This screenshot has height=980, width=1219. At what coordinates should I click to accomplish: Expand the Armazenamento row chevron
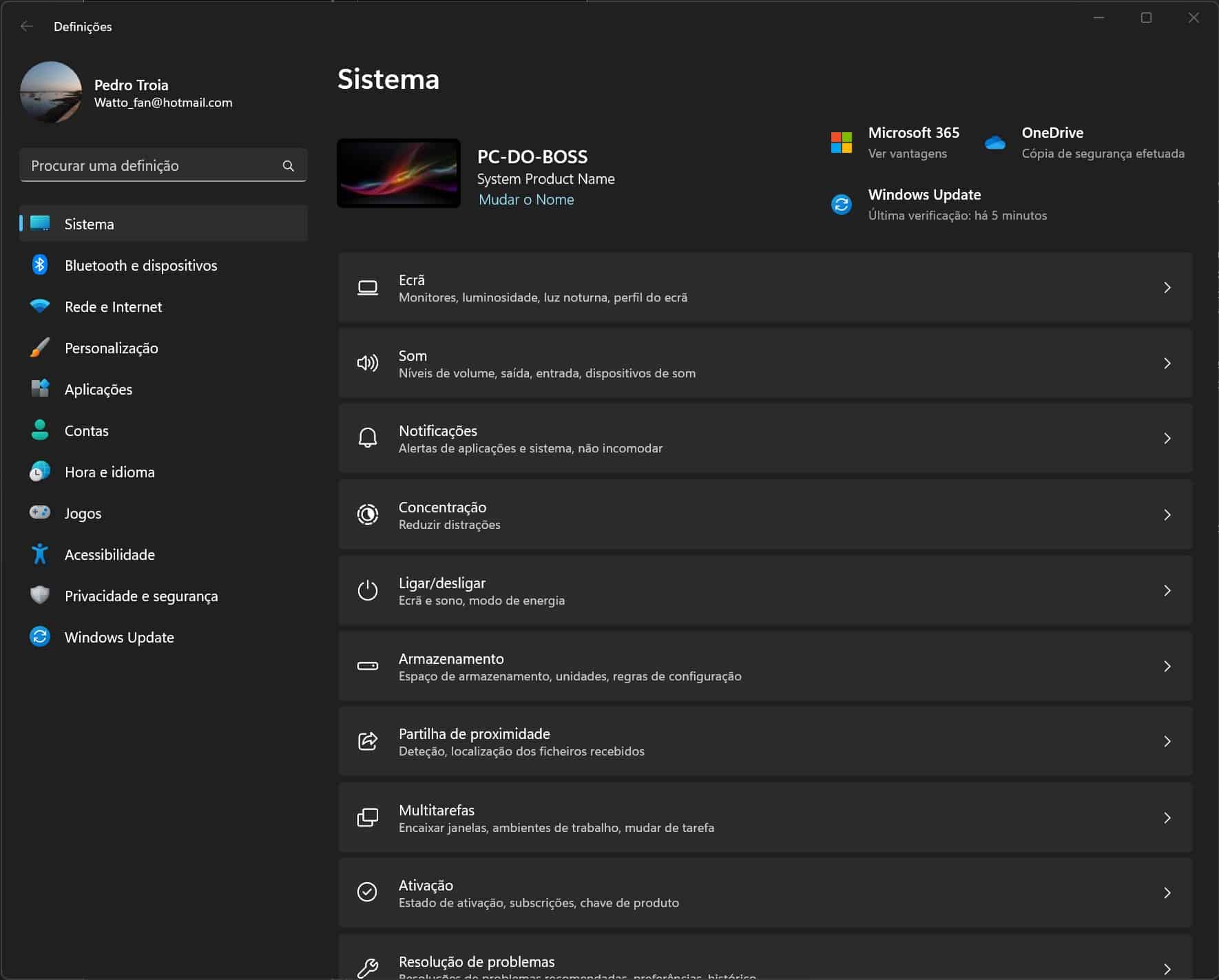(1167, 666)
